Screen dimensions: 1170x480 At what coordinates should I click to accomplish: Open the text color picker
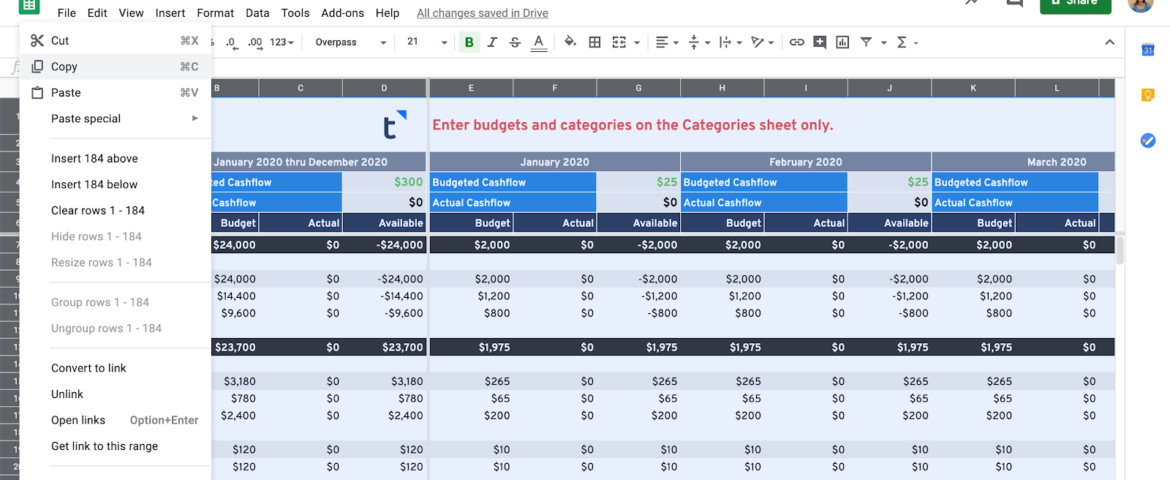point(539,43)
